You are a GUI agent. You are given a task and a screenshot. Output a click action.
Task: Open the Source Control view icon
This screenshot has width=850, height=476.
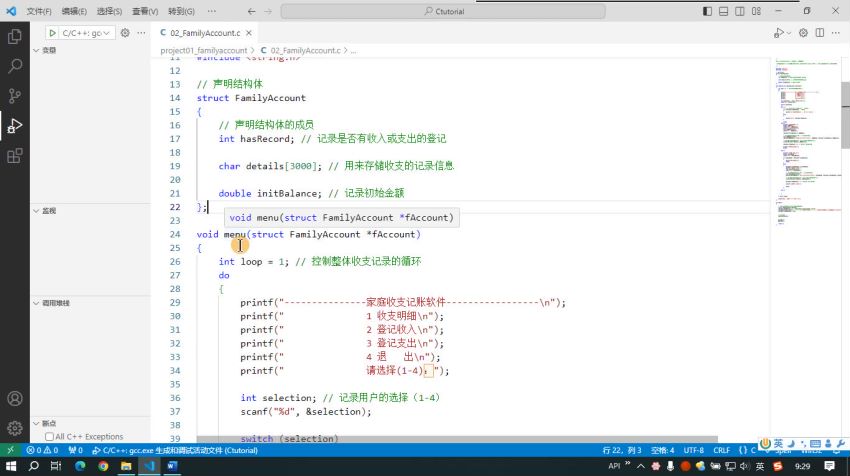(15, 96)
